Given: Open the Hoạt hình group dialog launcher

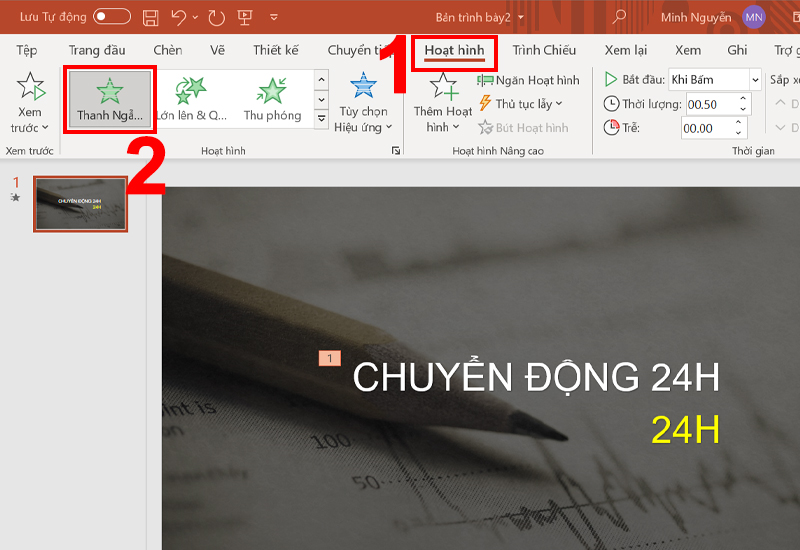Looking at the screenshot, I should 395,151.
